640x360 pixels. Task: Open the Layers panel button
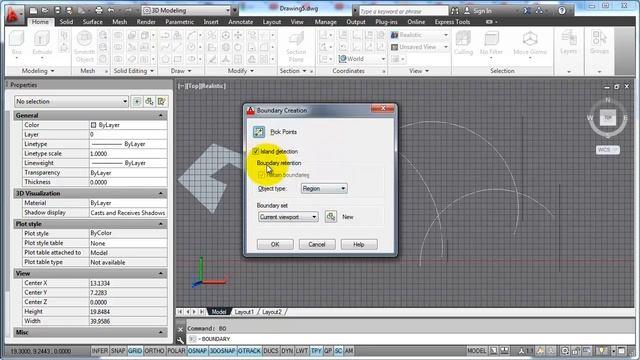[569, 42]
